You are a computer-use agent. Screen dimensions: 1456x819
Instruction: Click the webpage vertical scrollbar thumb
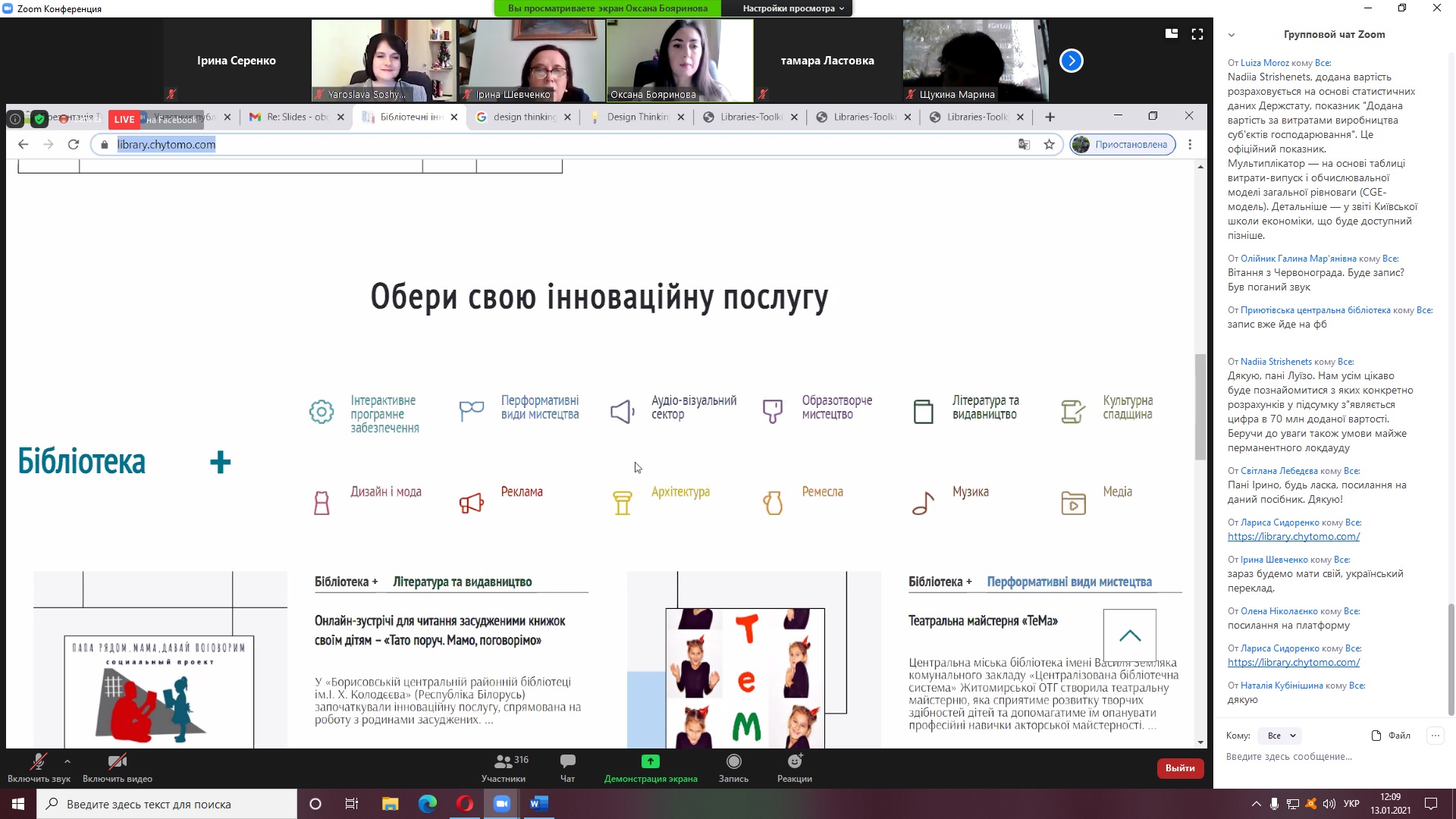point(1200,406)
